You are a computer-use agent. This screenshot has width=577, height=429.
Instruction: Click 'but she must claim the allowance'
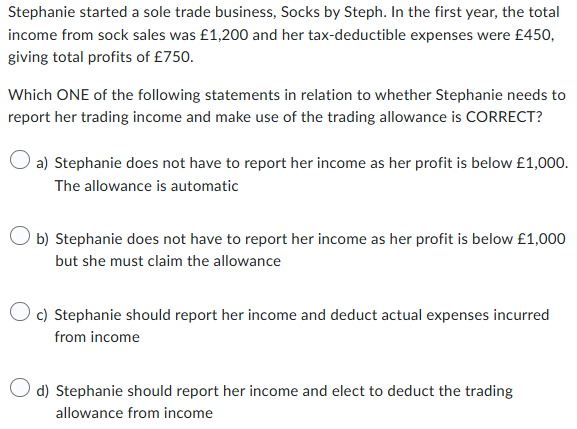(x=168, y=261)
